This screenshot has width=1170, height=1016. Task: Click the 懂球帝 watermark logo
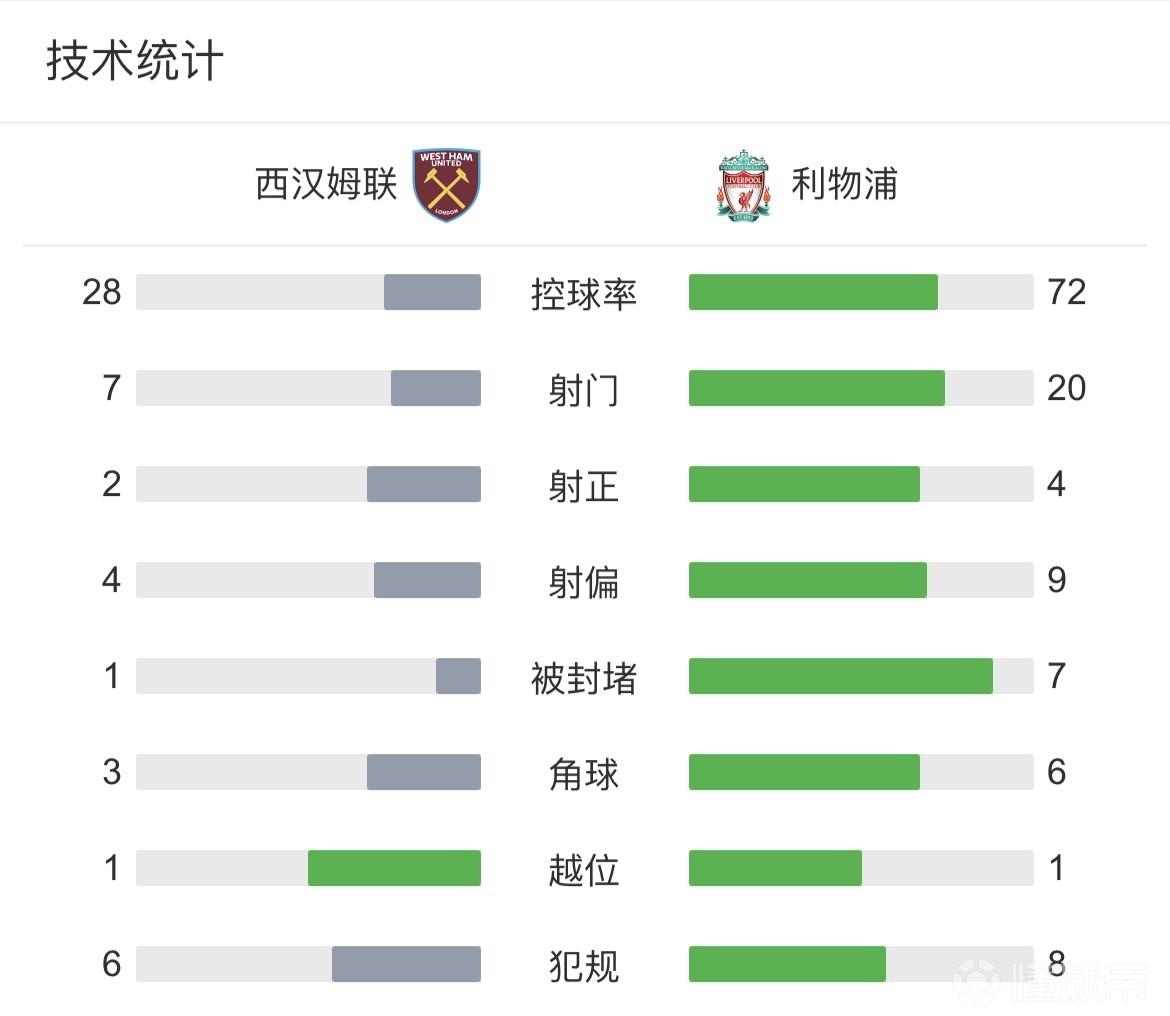point(1050,980)
